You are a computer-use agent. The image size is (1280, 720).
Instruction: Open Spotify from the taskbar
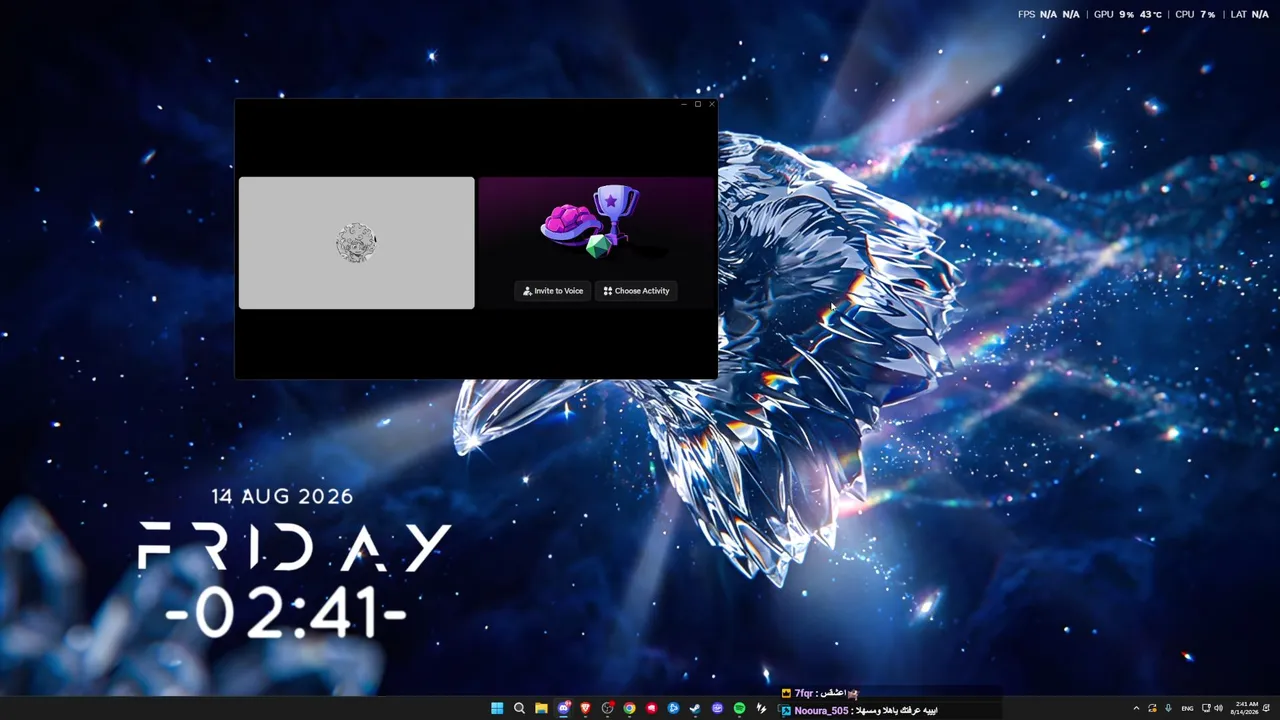tap(739, 708)
